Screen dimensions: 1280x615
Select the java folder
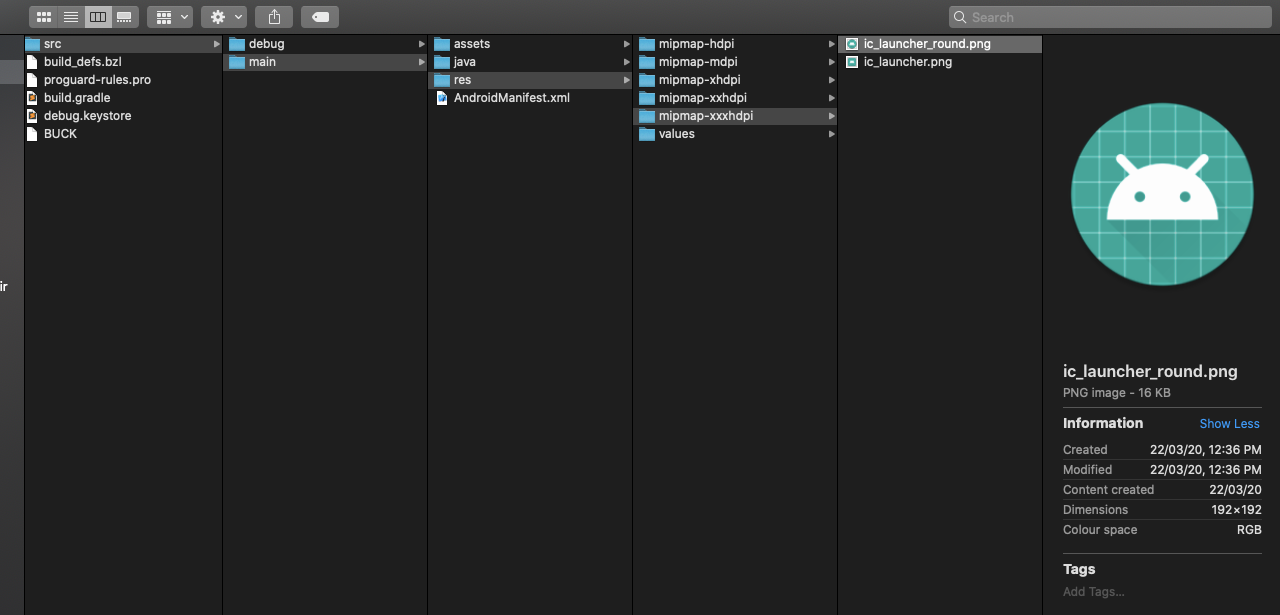coord(530,62)
